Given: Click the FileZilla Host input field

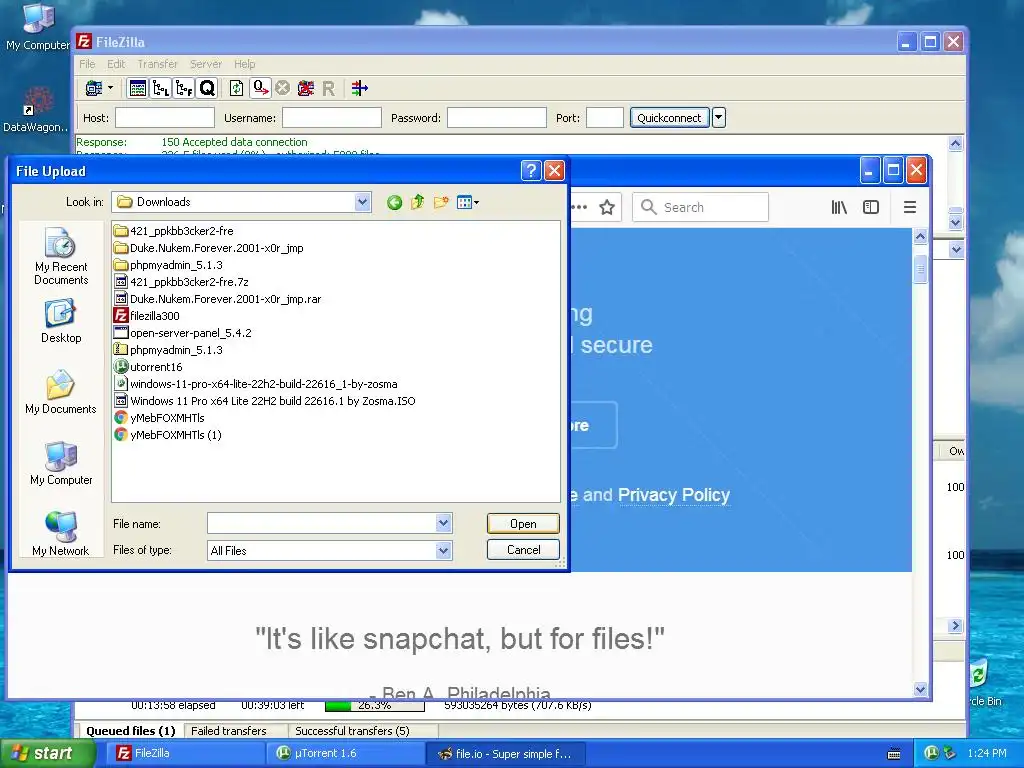Looking at the screenshot, I should point(165,118).
